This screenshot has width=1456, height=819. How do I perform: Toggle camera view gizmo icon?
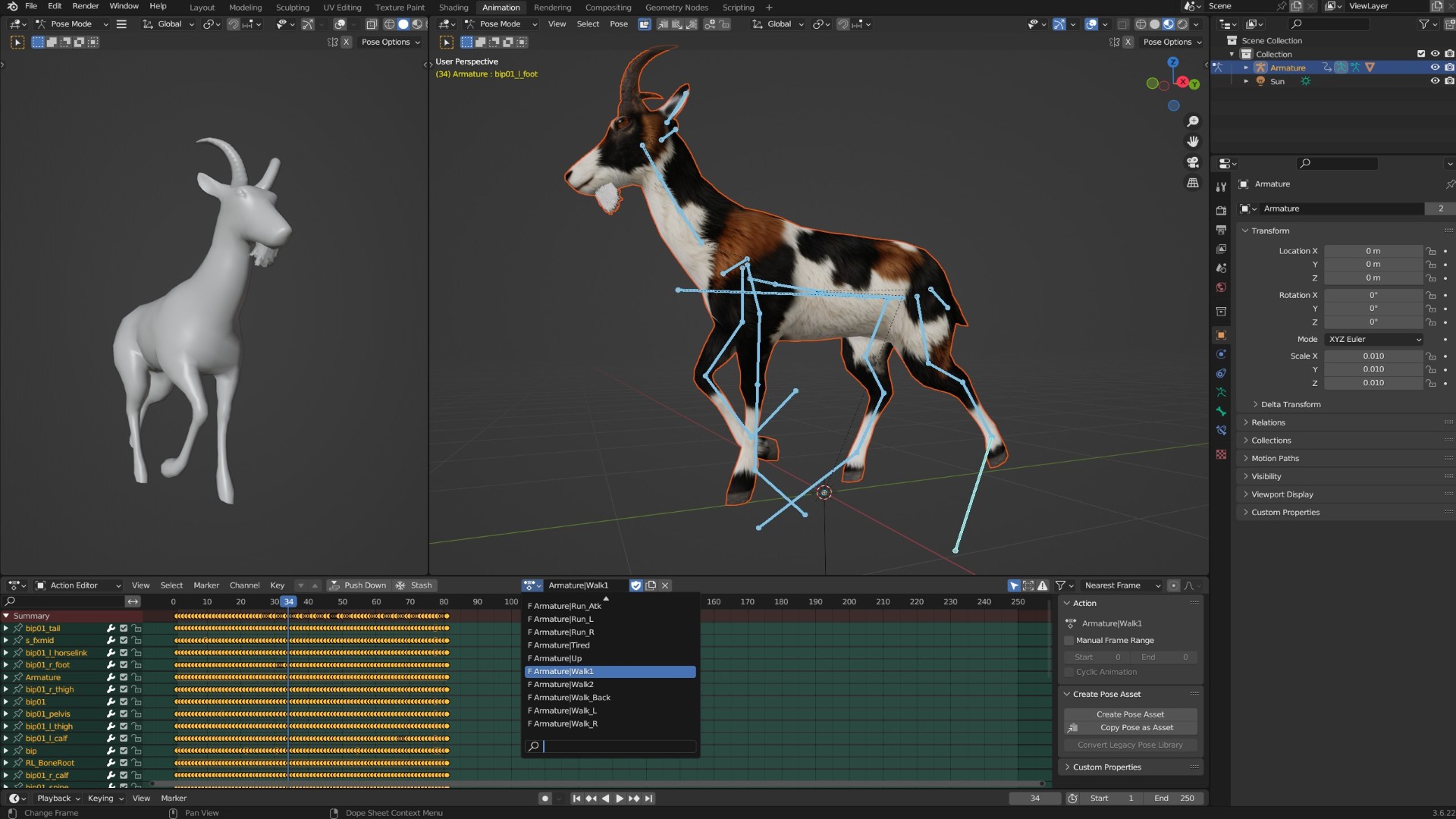(x=1193, y=162)
